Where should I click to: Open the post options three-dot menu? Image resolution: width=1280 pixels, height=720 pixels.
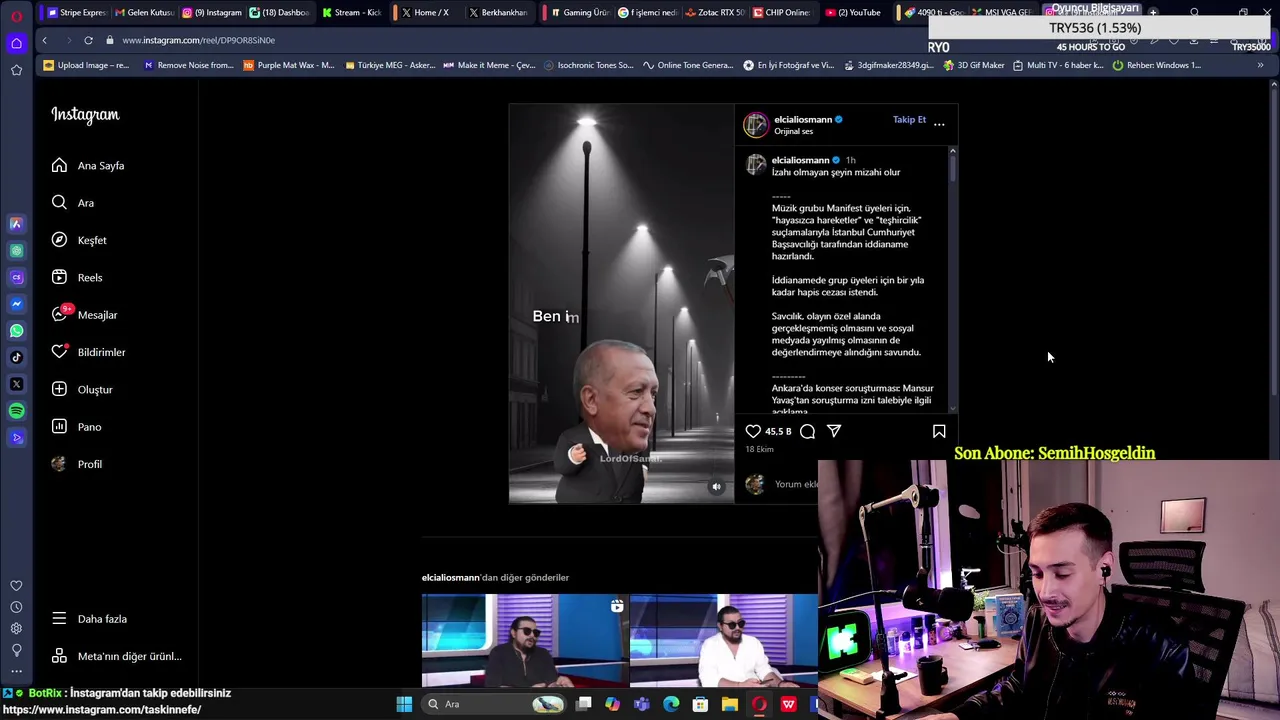click(x=939, y=124)
